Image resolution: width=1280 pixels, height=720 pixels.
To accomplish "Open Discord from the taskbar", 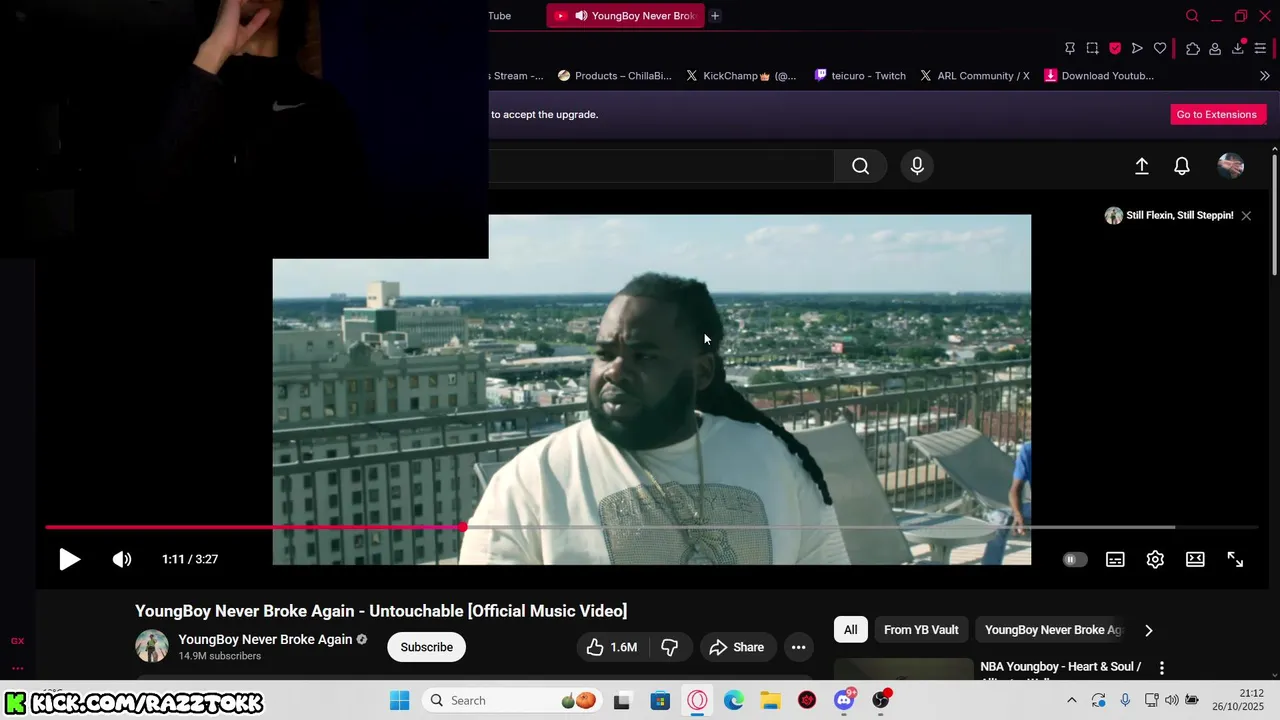I will 844,700.
